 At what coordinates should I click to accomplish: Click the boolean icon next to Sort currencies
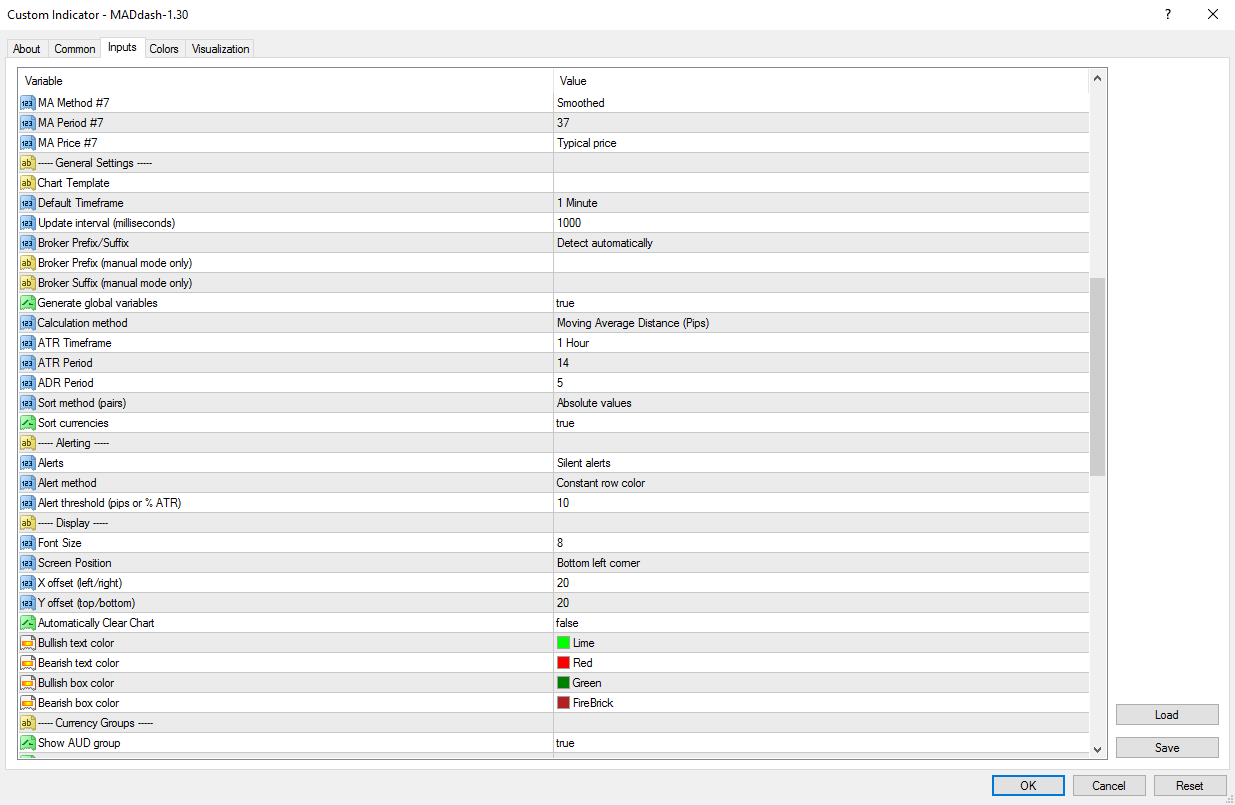(27, 423)
